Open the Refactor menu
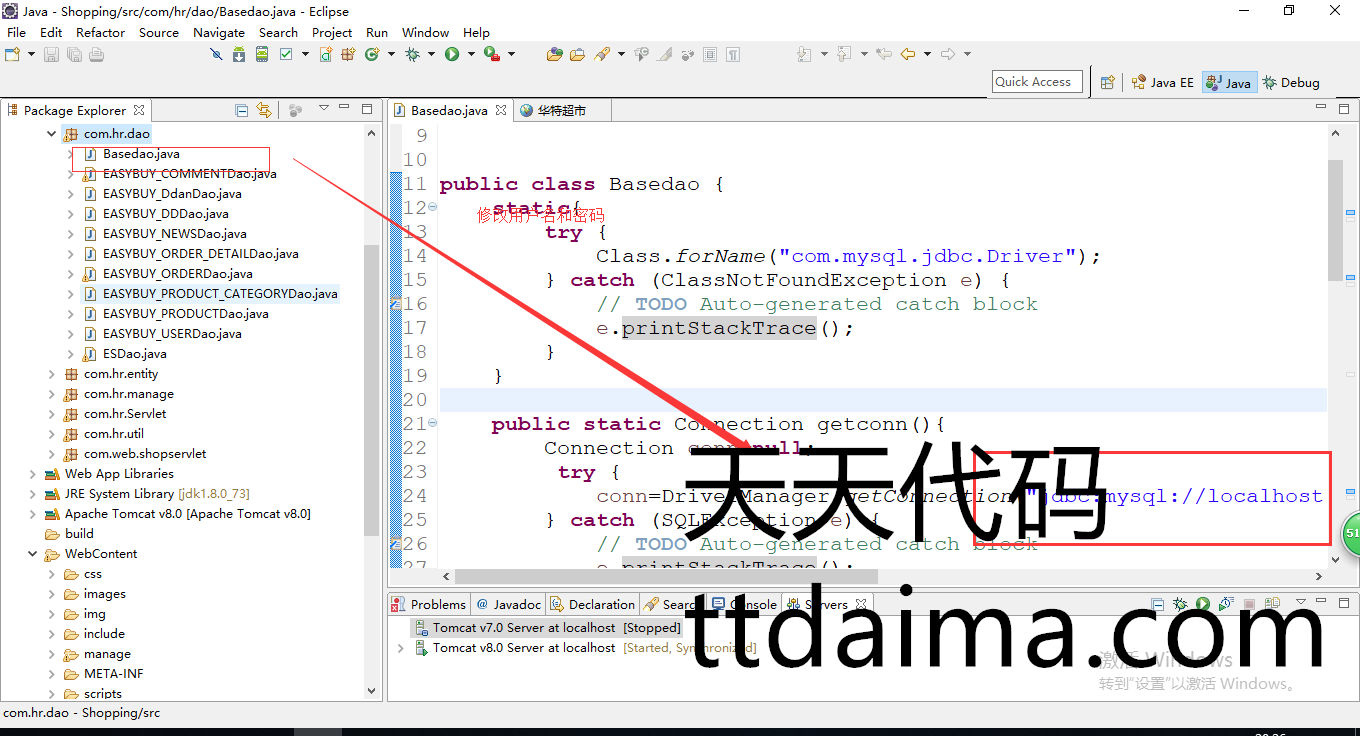The image size is (1360, 736). pos(100,32)
